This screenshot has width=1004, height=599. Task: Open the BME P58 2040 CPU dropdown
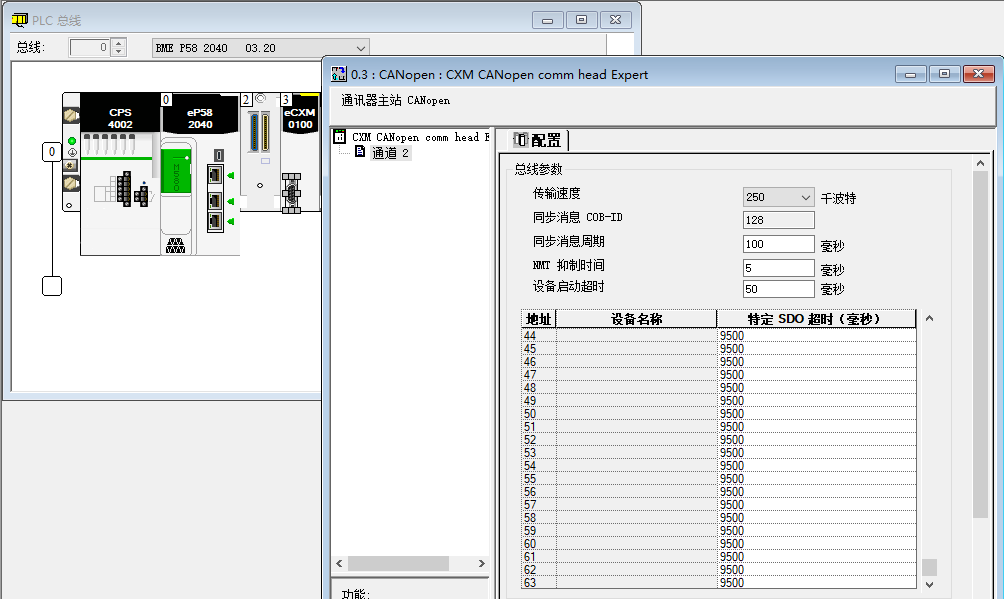click(261, 48)
